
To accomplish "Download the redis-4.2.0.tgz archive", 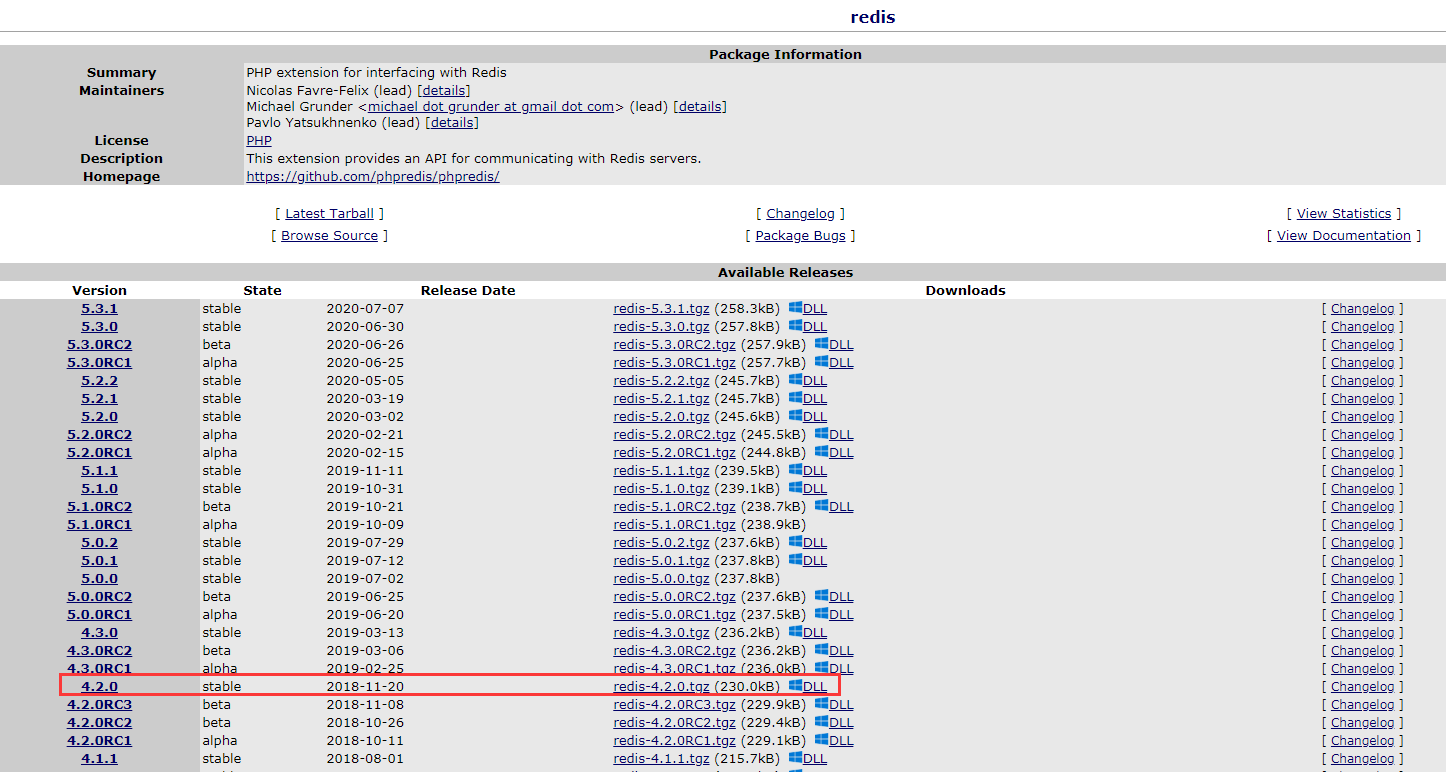I will (659, 686).
